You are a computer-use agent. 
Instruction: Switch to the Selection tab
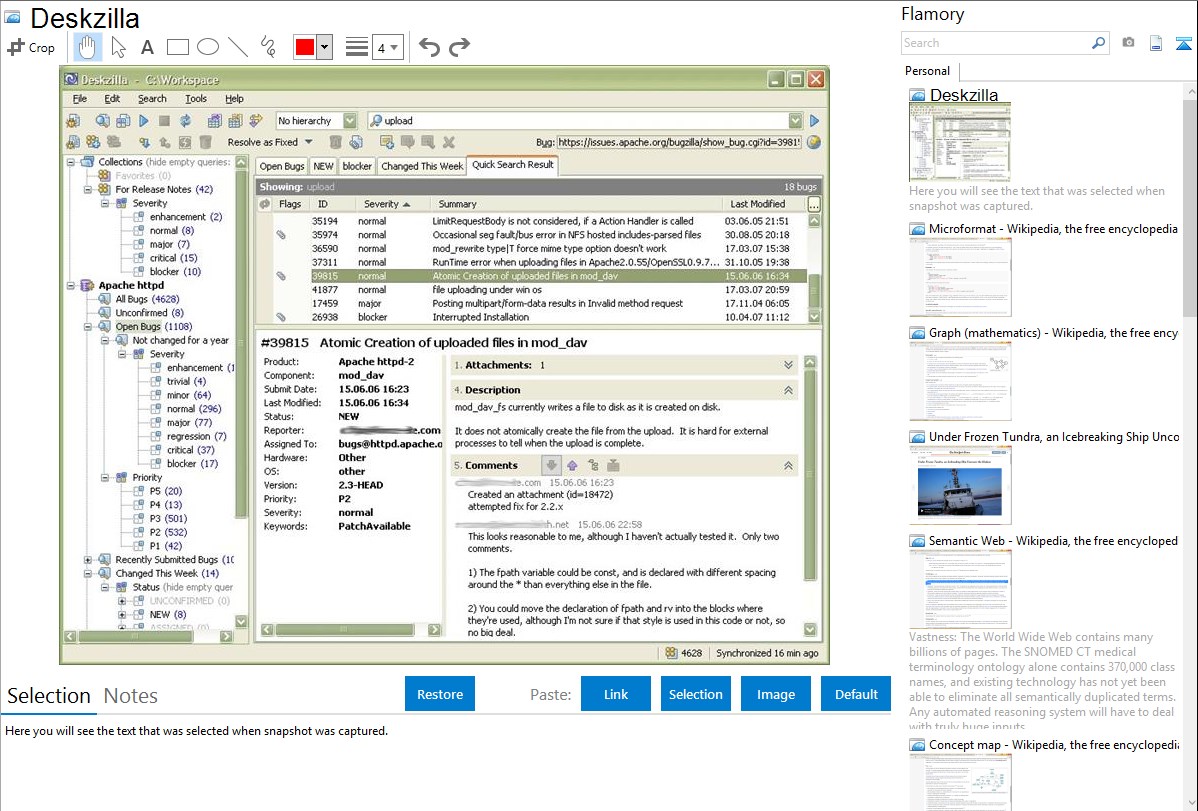click(x=49, y=696)
